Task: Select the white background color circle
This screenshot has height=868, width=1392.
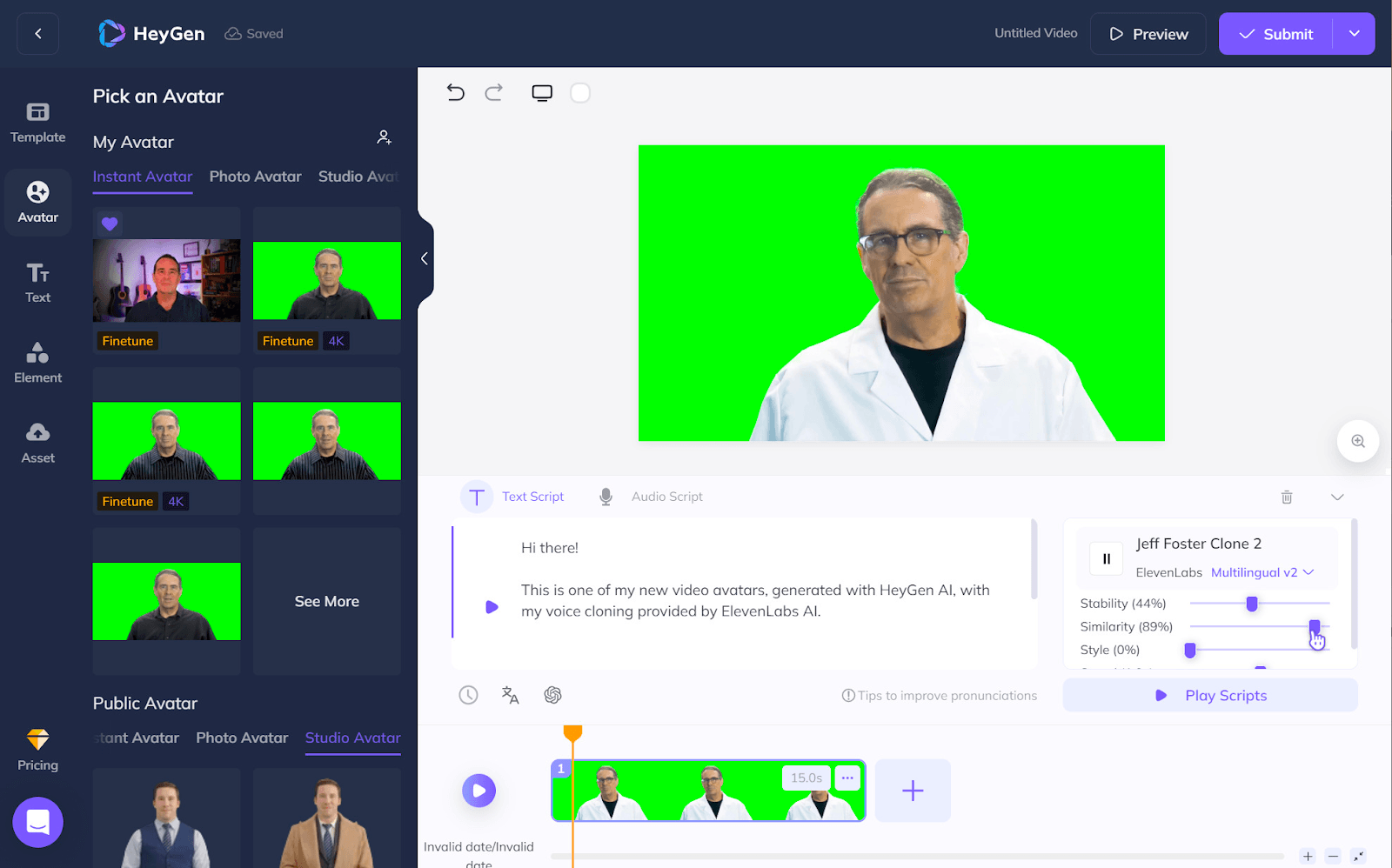Action: pos(580,93)
